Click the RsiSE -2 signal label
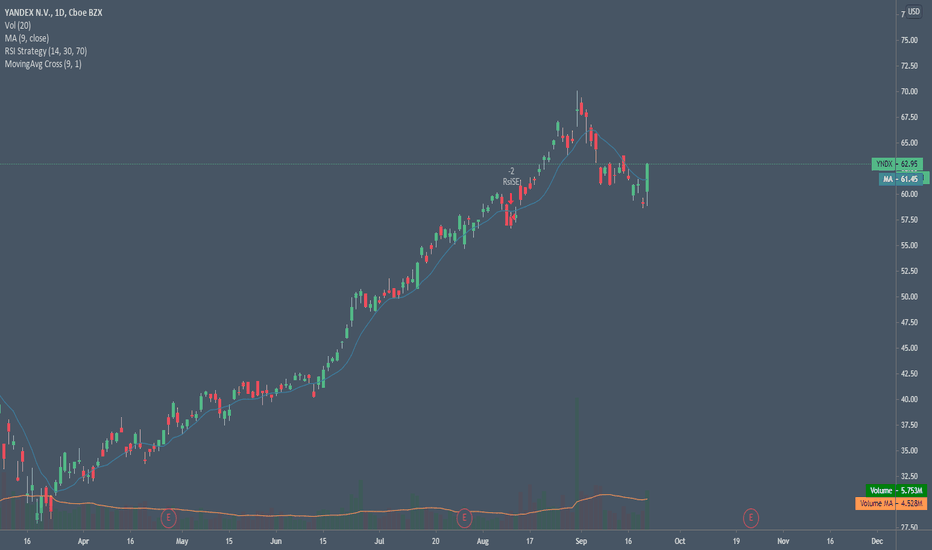Screen dimensions: 932x550 (511, 177)
